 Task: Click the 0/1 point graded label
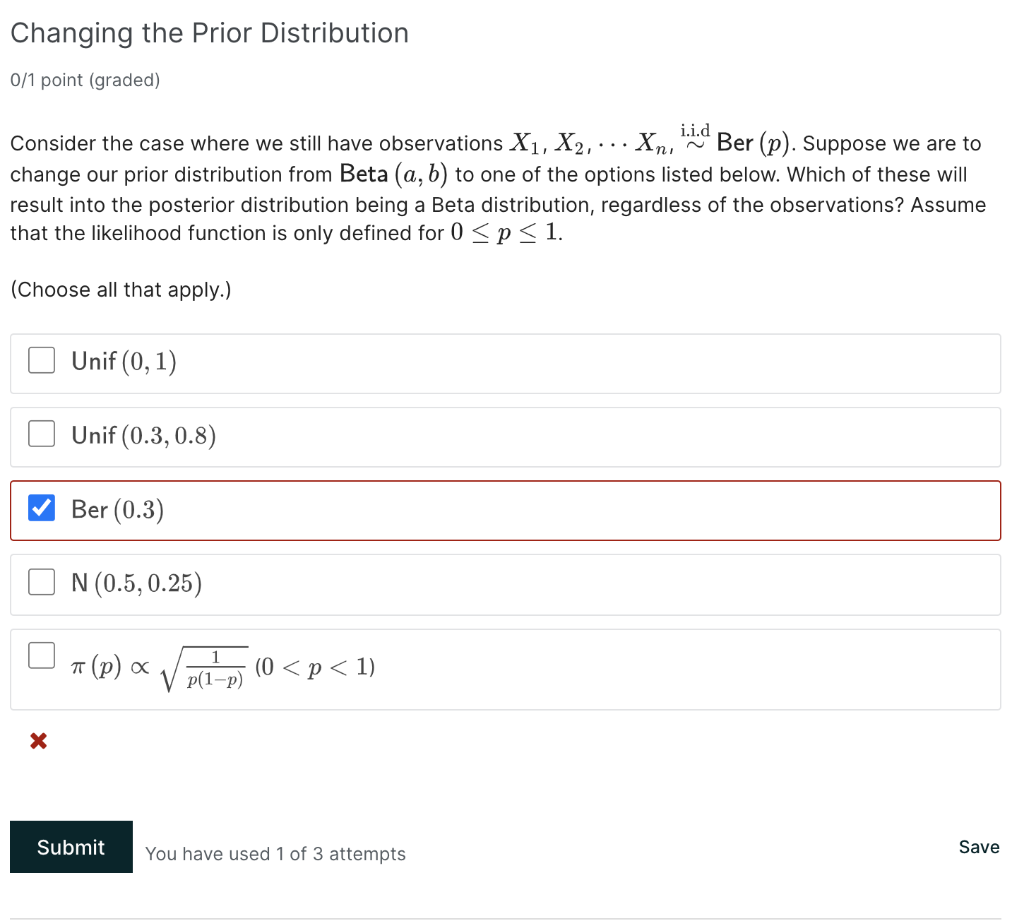point(85,80)
